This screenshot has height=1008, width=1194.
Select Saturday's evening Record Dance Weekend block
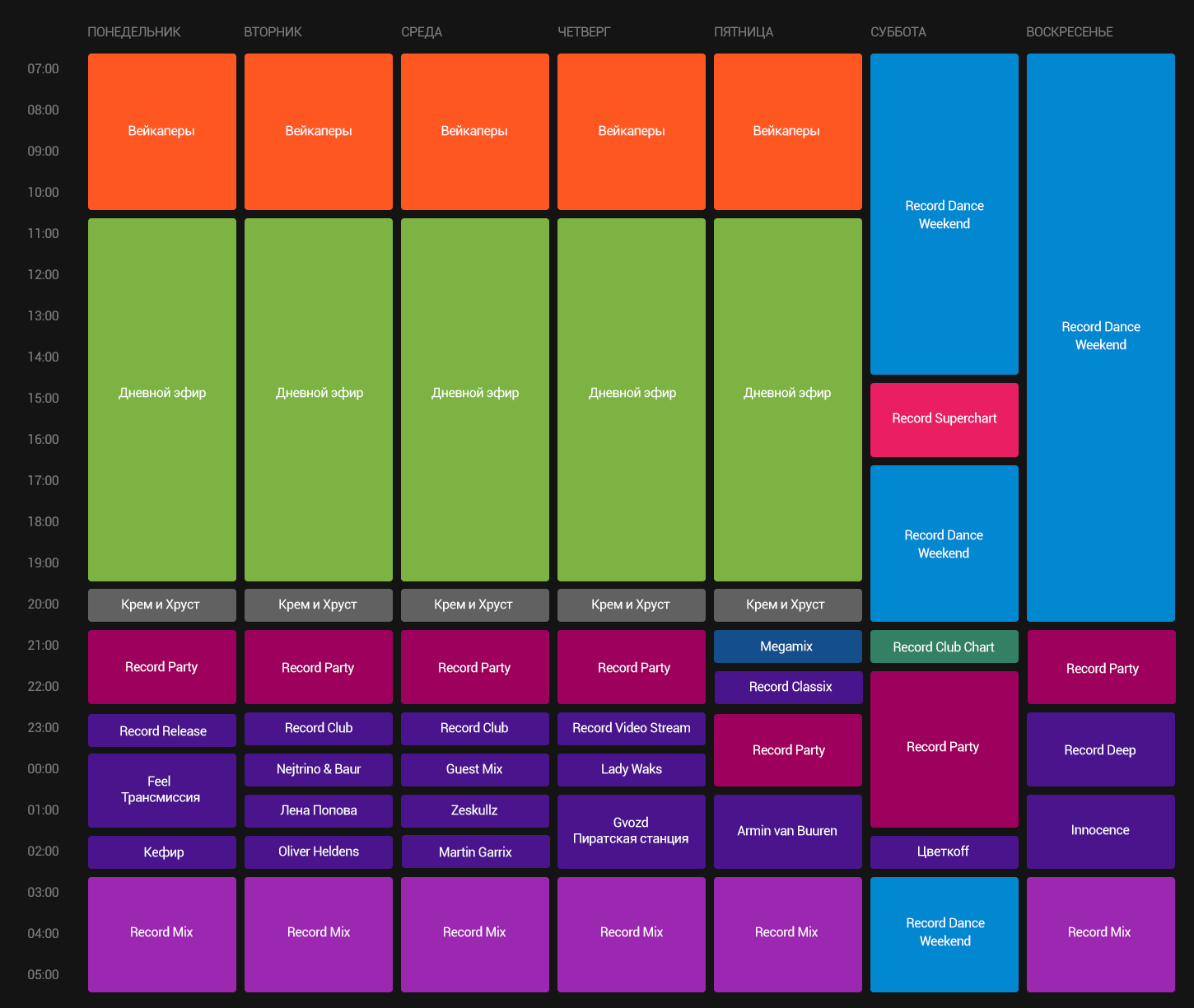944,544
